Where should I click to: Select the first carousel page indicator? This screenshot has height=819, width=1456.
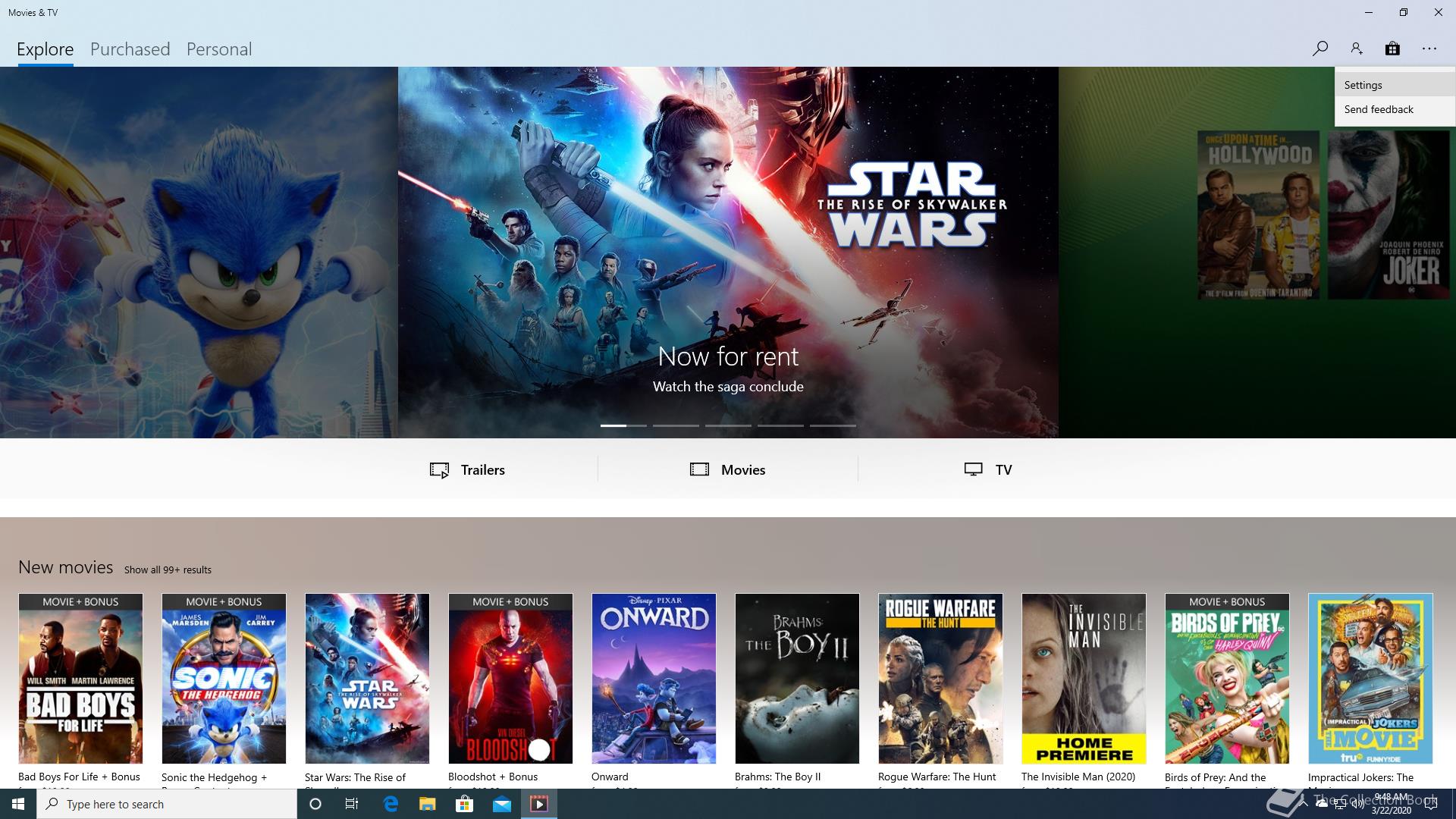point(623,425)
